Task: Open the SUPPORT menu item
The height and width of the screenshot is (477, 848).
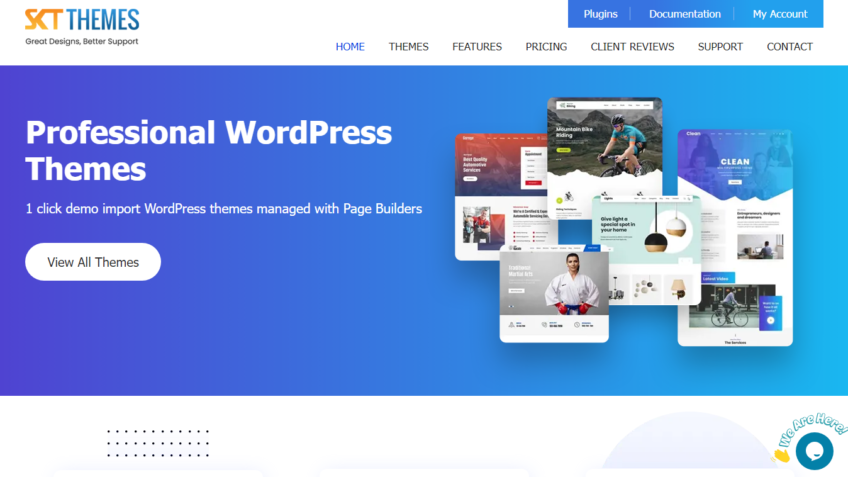Action: coord(720,47)
